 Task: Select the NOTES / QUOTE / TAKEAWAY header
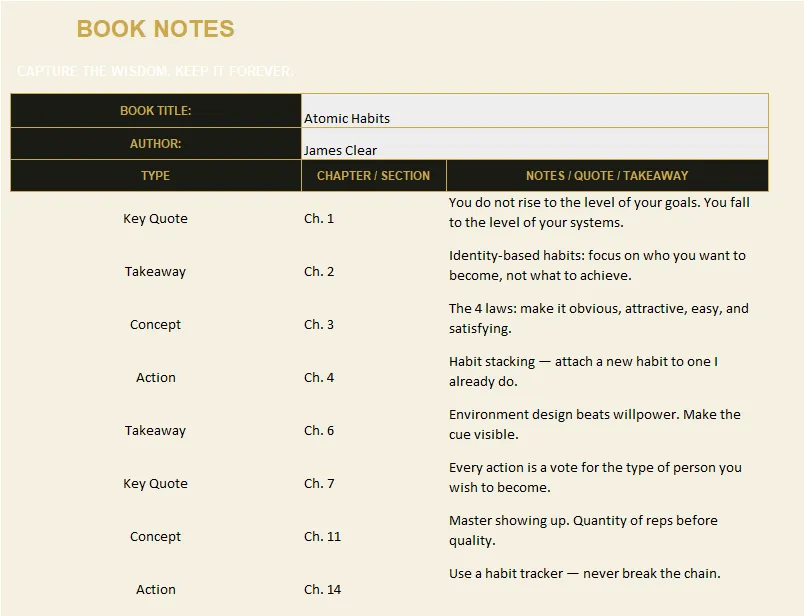[607, 175]
